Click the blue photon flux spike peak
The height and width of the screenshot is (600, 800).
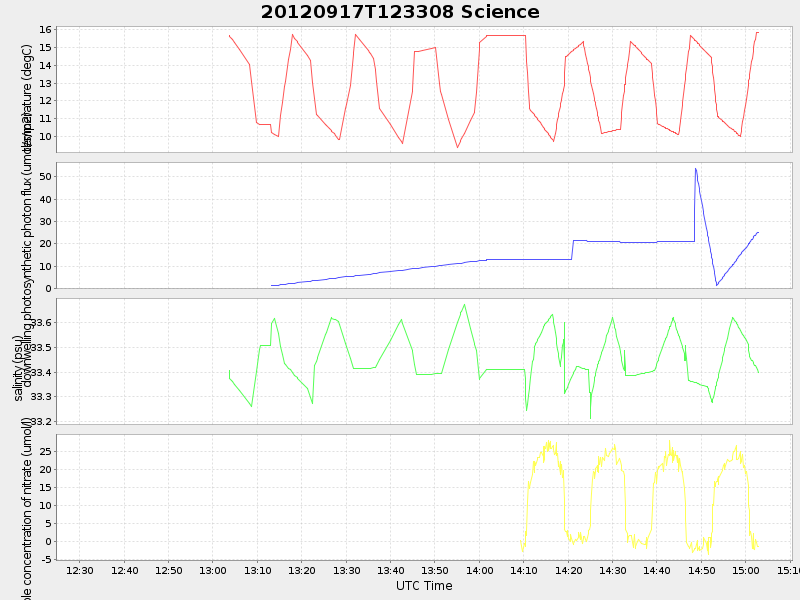click(x=695, y=169)
